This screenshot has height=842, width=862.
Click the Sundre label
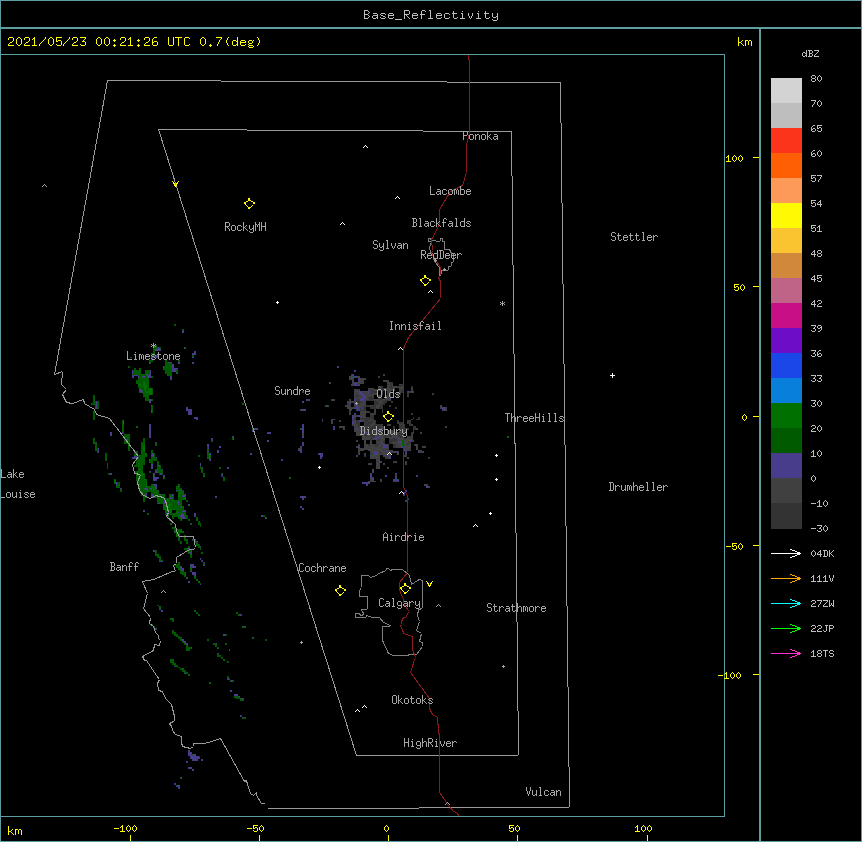pyautogui.click(x=292, y=391)
